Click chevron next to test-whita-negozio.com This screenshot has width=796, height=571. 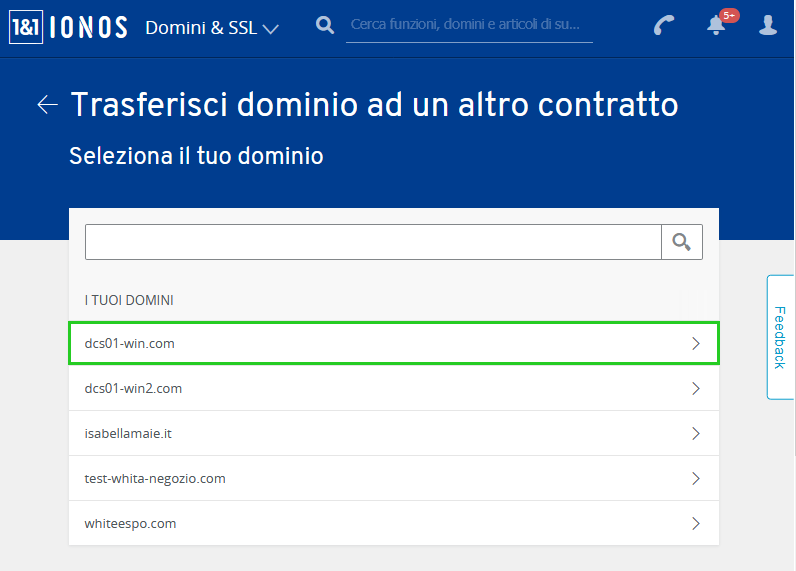coord(696,479)
